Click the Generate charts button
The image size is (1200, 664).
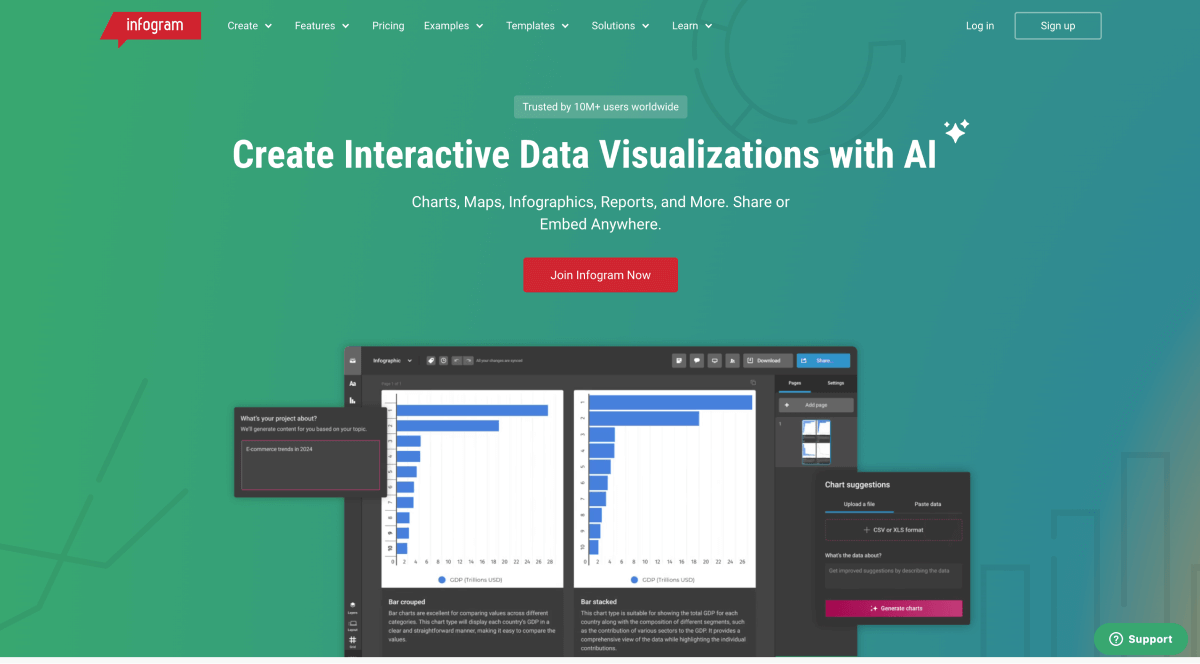(x=894, y=608)
